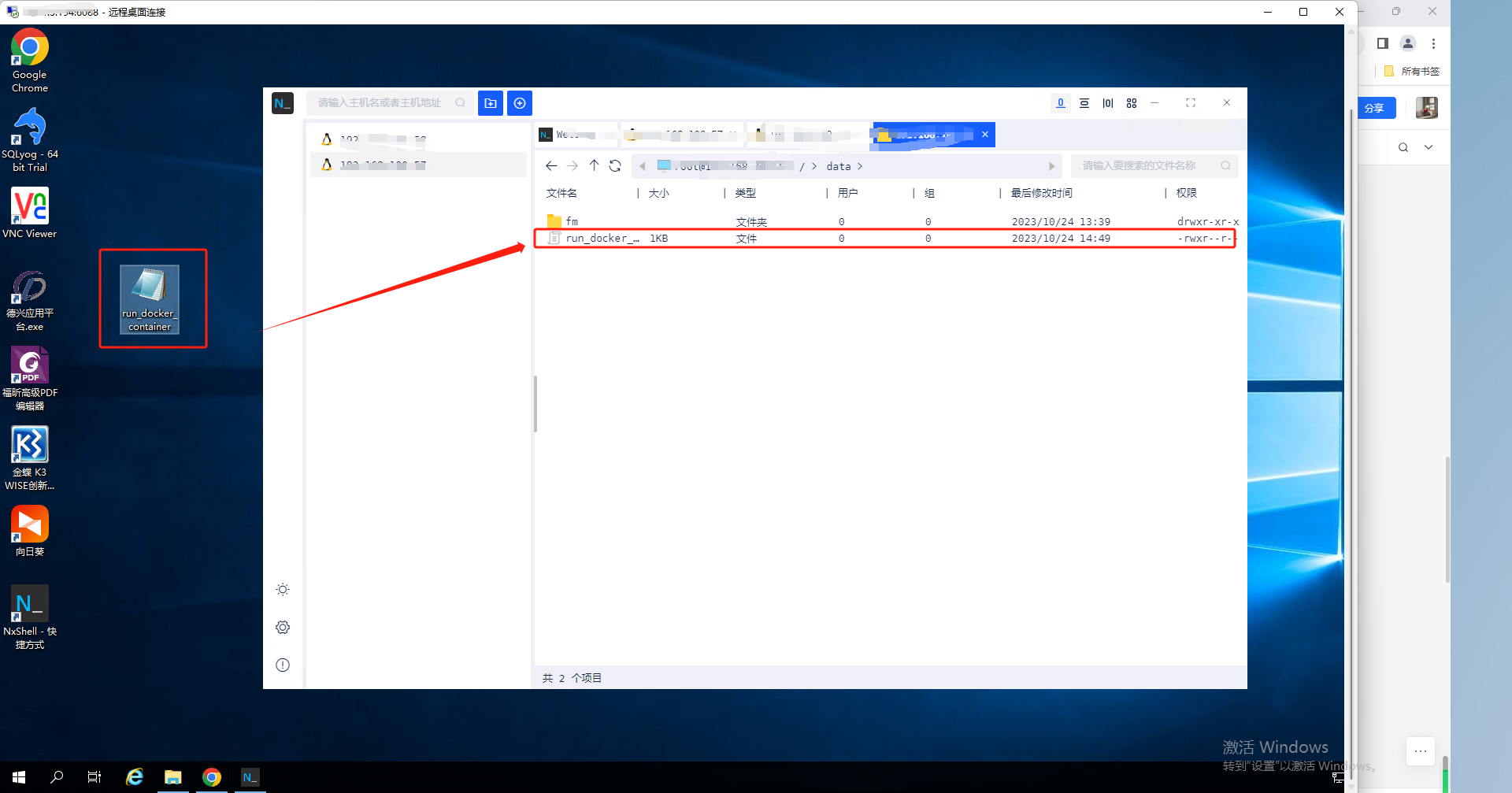Viewport: 1512px width, 793px height.
Task: Sort by 用户 column header
Action: click(x=848, y=193)
